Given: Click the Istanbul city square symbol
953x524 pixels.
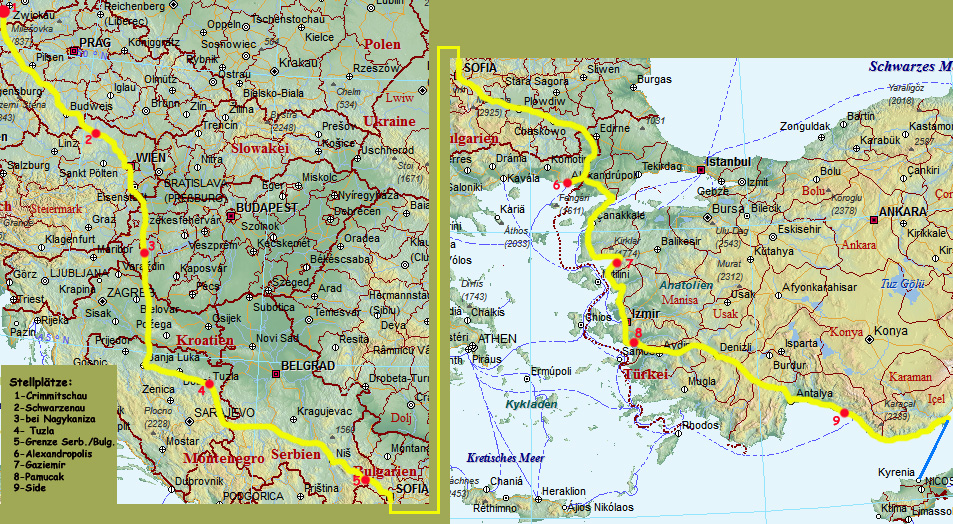Looking at the screenshot, I should tap(700, 169).
